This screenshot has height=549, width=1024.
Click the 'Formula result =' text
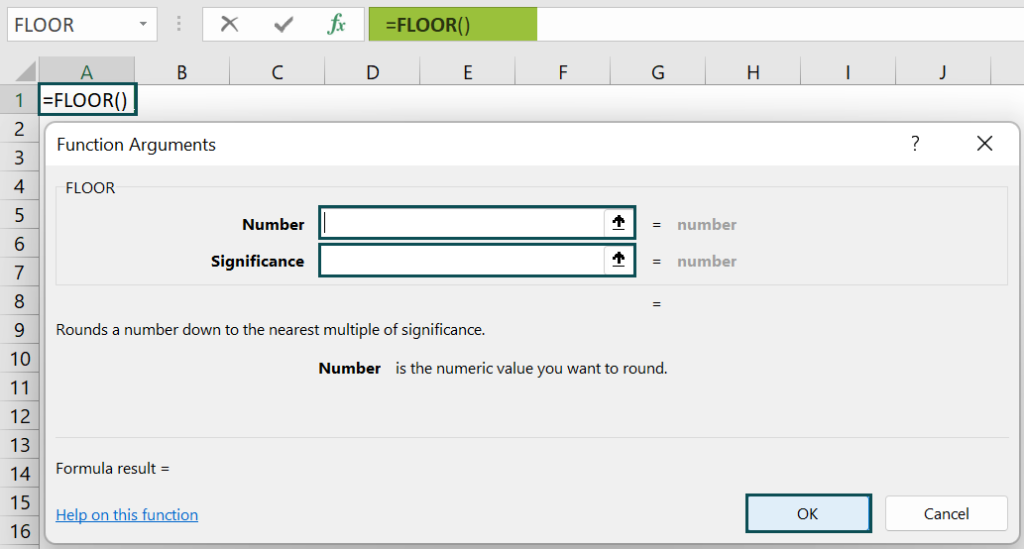tap(112, 468)
